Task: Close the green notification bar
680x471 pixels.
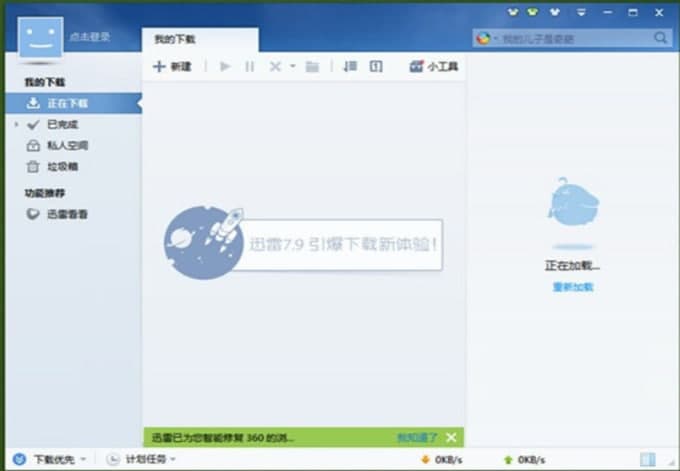Action: point(451,437)
